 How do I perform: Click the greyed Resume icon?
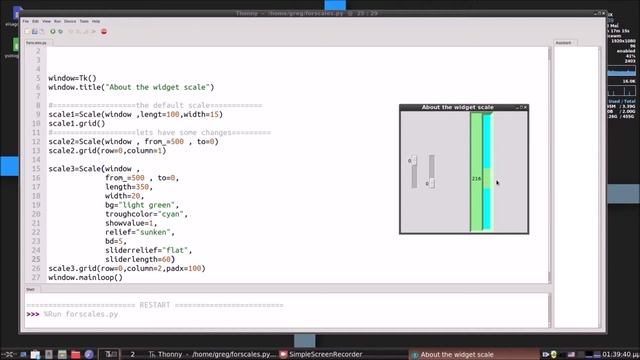[x=93, y=31]
